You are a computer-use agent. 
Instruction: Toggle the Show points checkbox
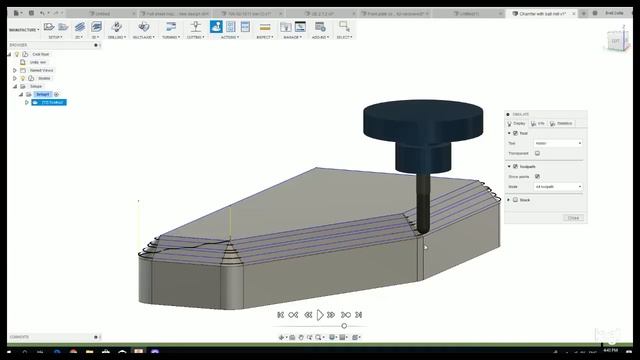[x=537, y=176]
